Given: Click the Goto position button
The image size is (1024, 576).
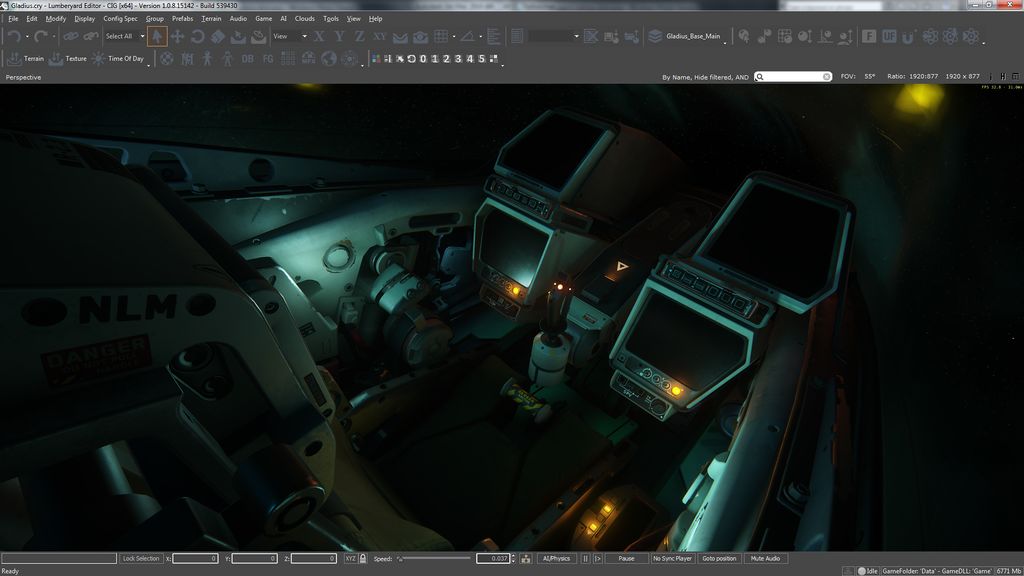Looking at the screenshot, I should pos(719,558).
